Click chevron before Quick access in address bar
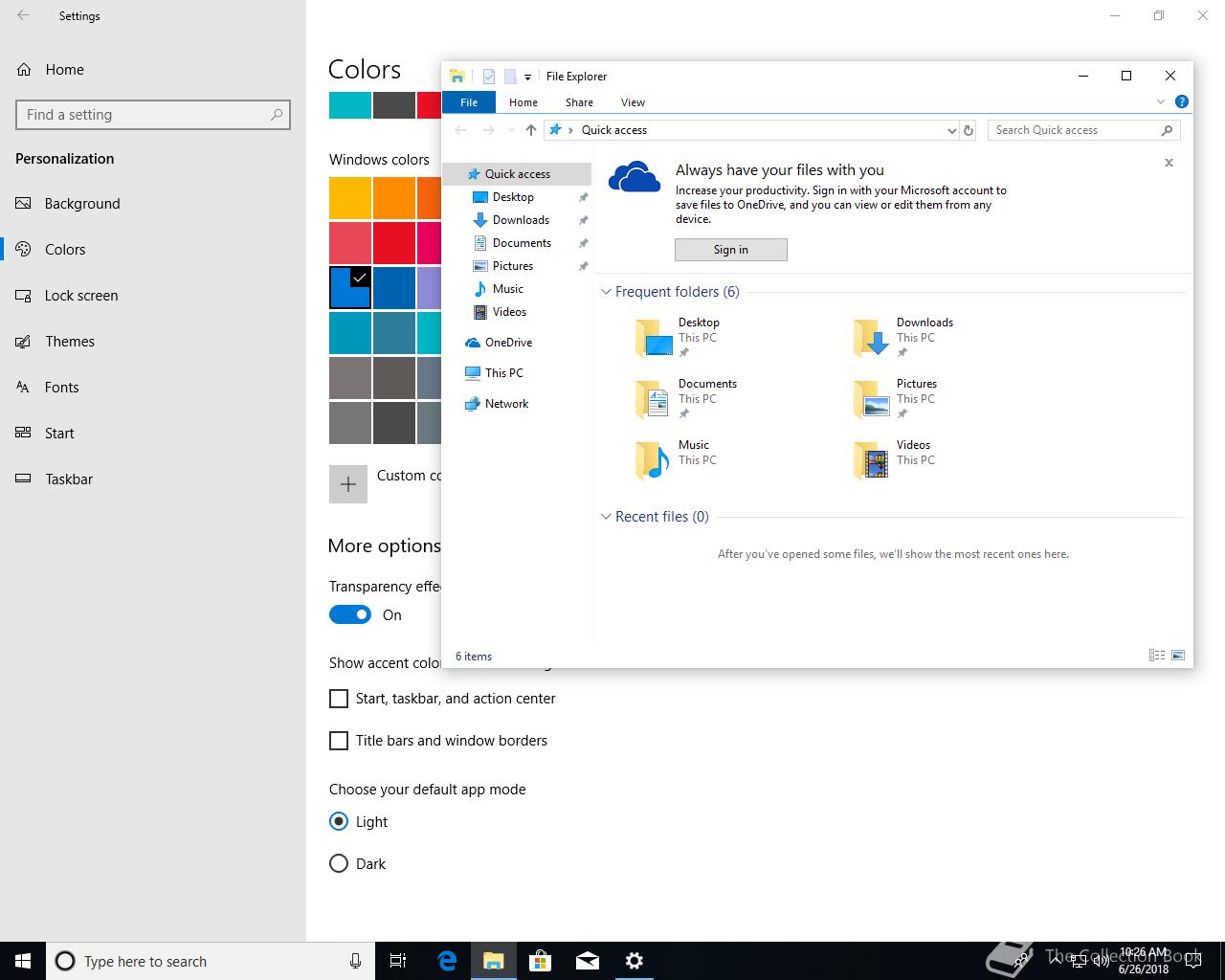Viewport: 1225px width, 980px height. pyautogui.click(x=571, y=130)
